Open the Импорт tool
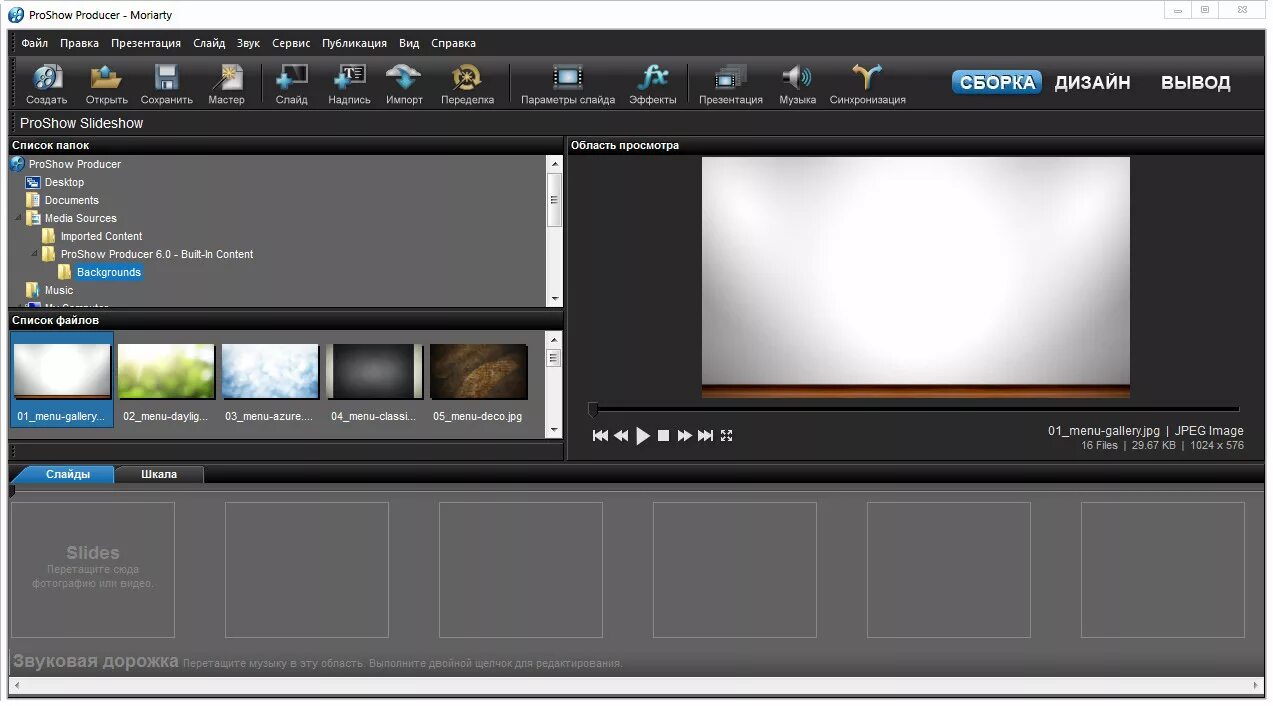Screen dimensions: 1273x706 (x=404, y=78)
